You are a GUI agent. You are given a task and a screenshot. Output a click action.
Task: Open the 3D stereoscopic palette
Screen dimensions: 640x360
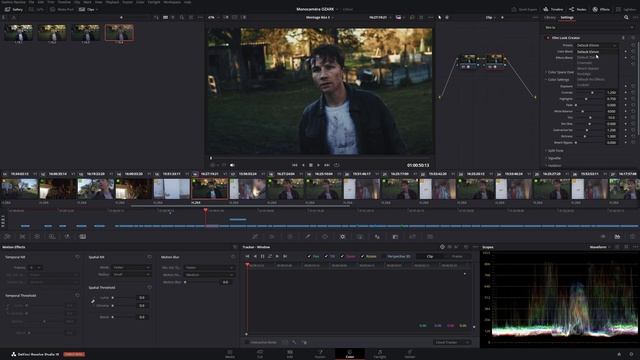pos(430,236)
